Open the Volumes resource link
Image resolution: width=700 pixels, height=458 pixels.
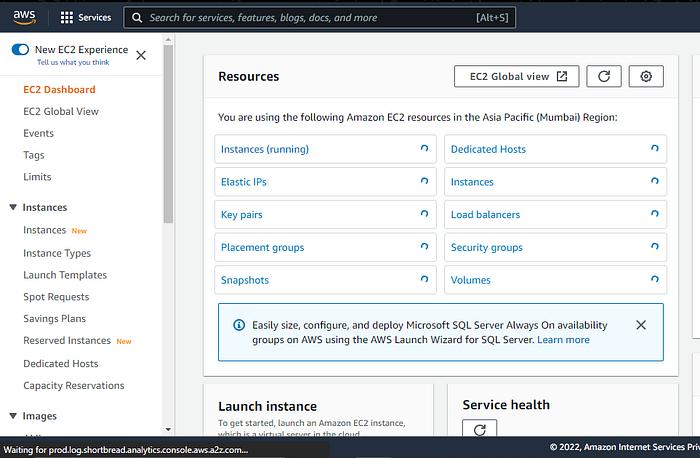point(471,280)
